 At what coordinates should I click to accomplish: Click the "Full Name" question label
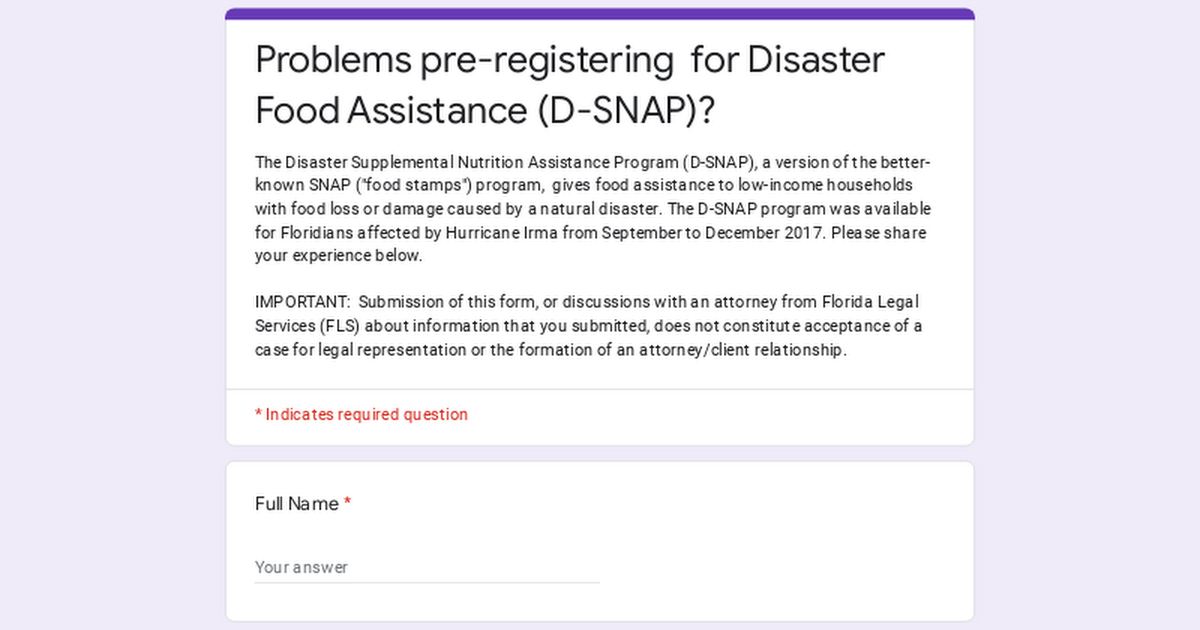click(297, 504)
